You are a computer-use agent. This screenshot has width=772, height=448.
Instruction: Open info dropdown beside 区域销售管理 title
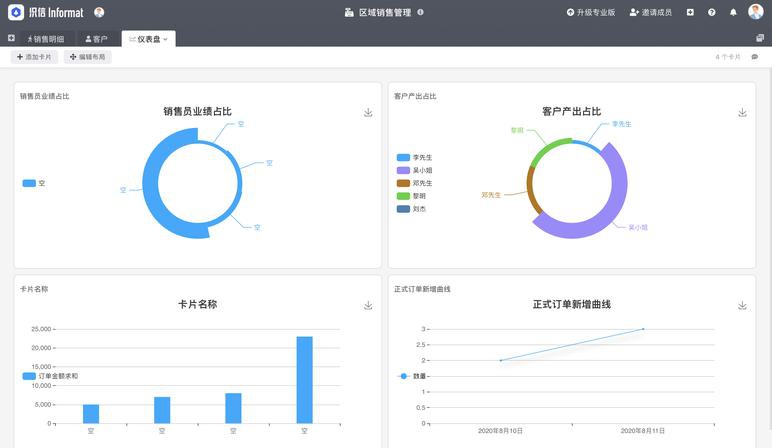pos(420,12)
